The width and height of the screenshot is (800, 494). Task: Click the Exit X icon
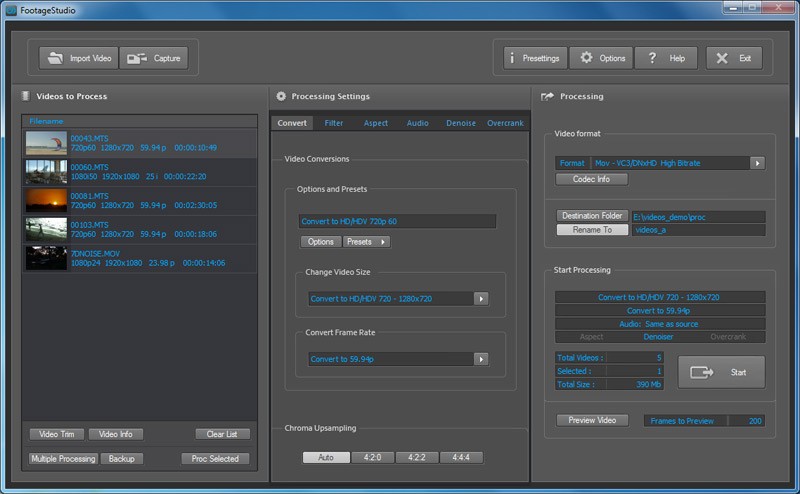[x=722, y=58]
